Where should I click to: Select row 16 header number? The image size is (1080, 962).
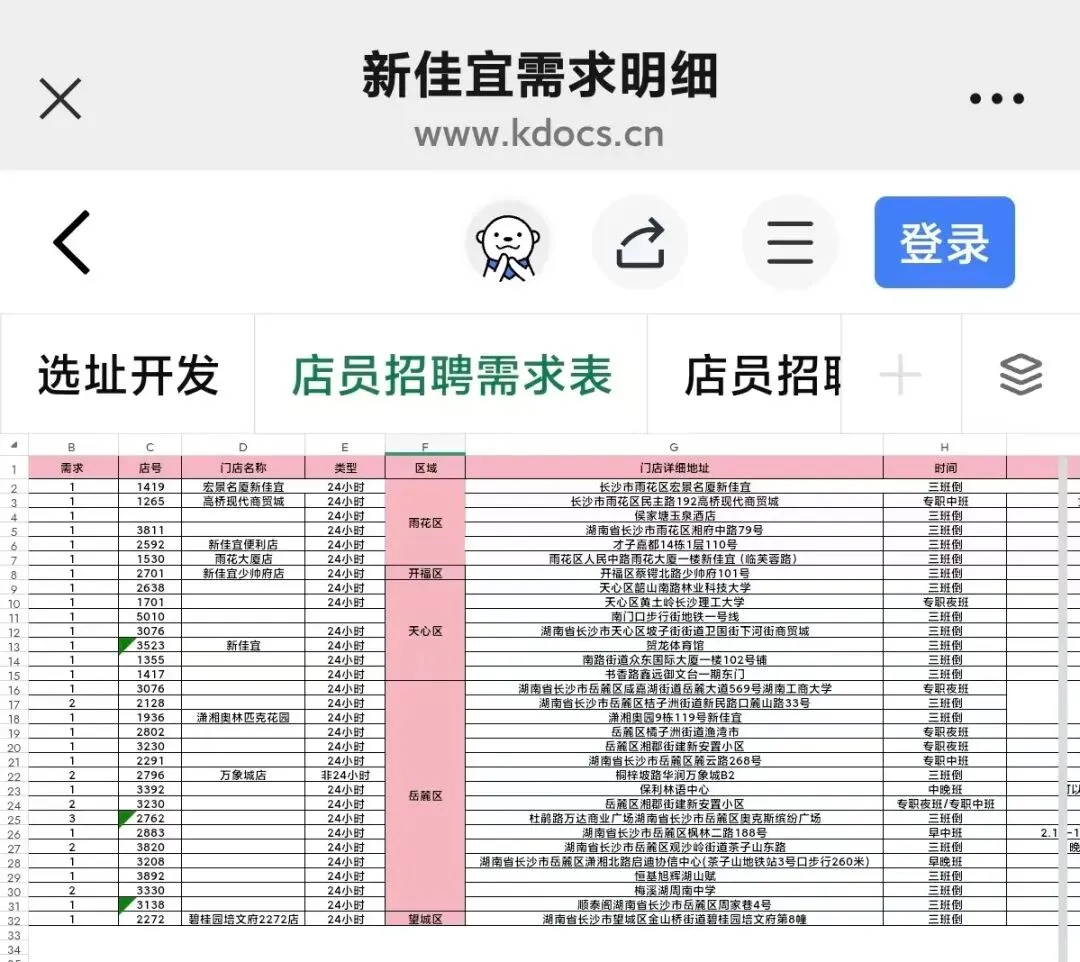(14, 690)
